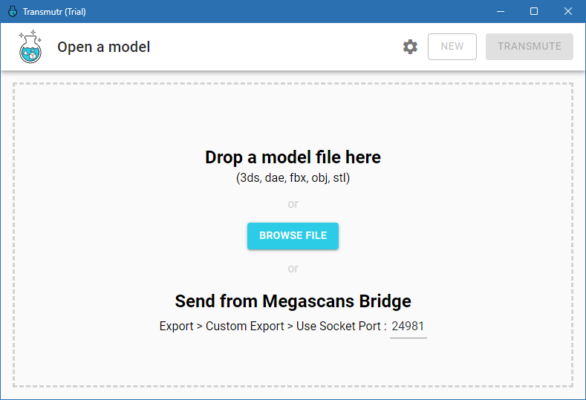The image size is (586, 400).
Task: Click the 'Send from Megascans Bridge' heading
Action: coord(293,301)
